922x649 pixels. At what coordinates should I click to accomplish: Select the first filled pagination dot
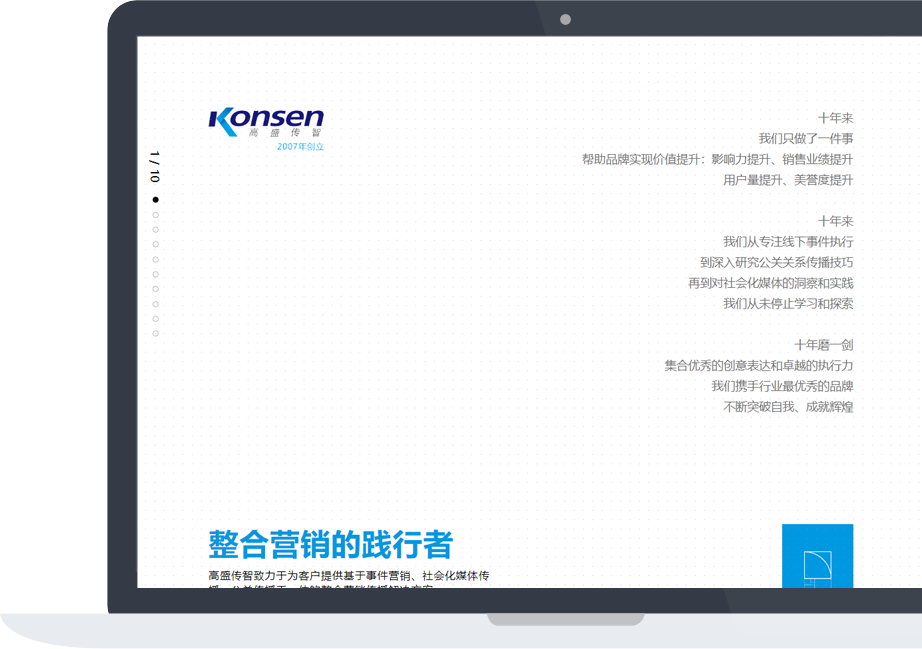pos(155,200)
